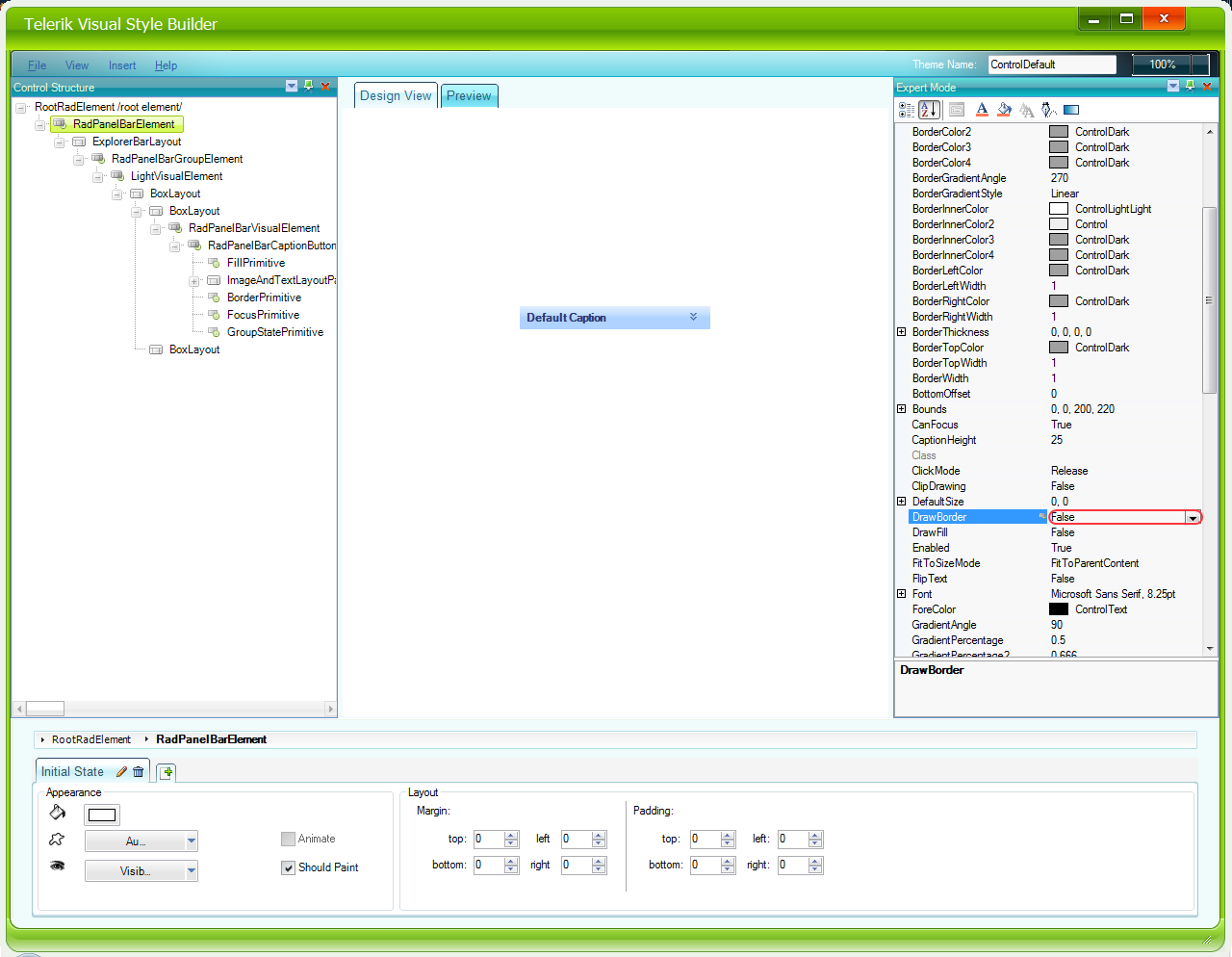
Task: Click the BorderColor2 ControlDark swatch
Action: tap(1059, 132)
